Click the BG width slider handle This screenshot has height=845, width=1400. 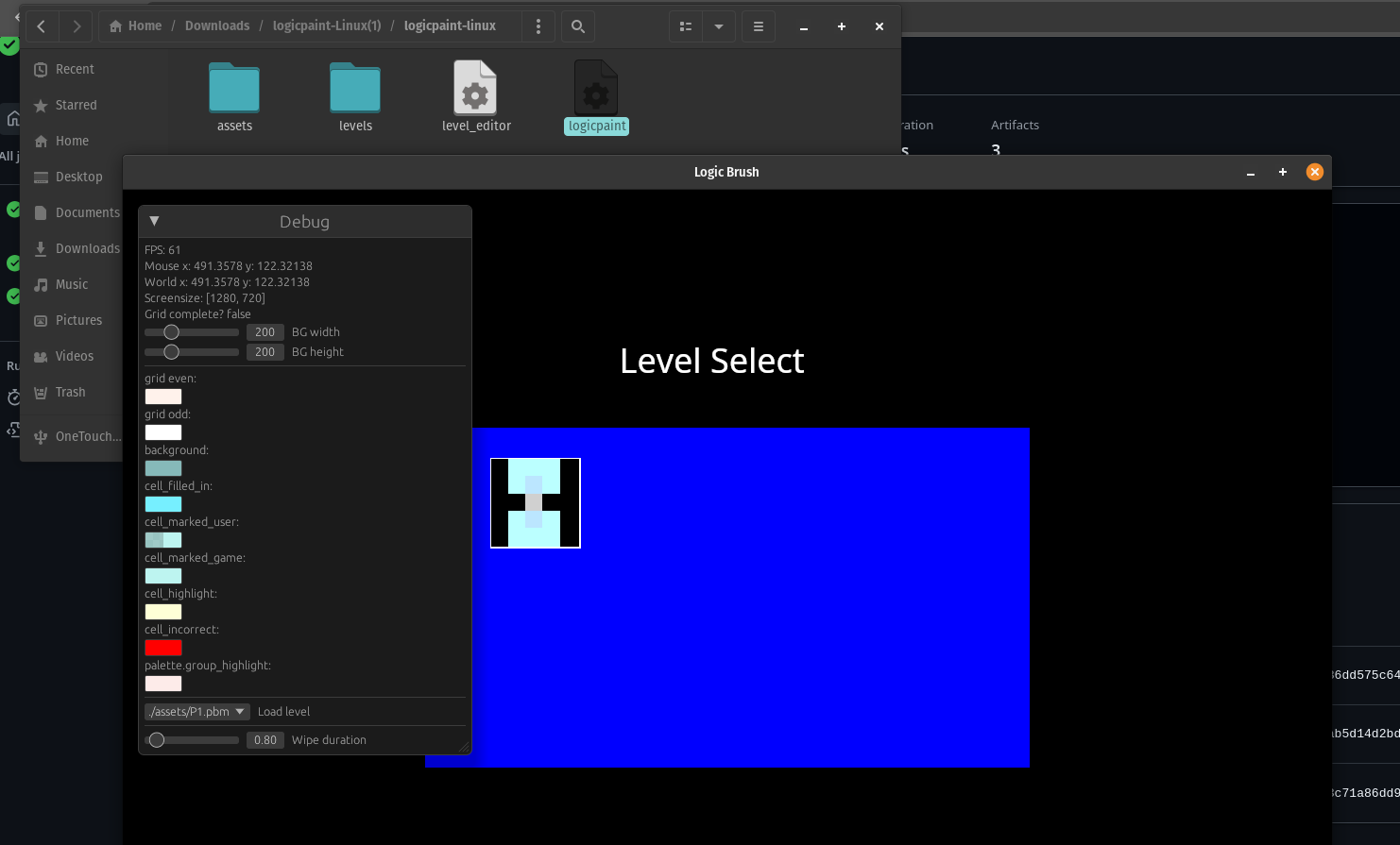click(171, 332)
